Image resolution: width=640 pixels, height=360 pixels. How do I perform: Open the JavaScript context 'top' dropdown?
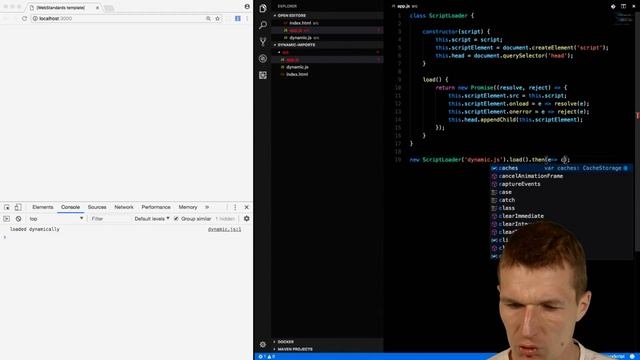click(56, 219)
